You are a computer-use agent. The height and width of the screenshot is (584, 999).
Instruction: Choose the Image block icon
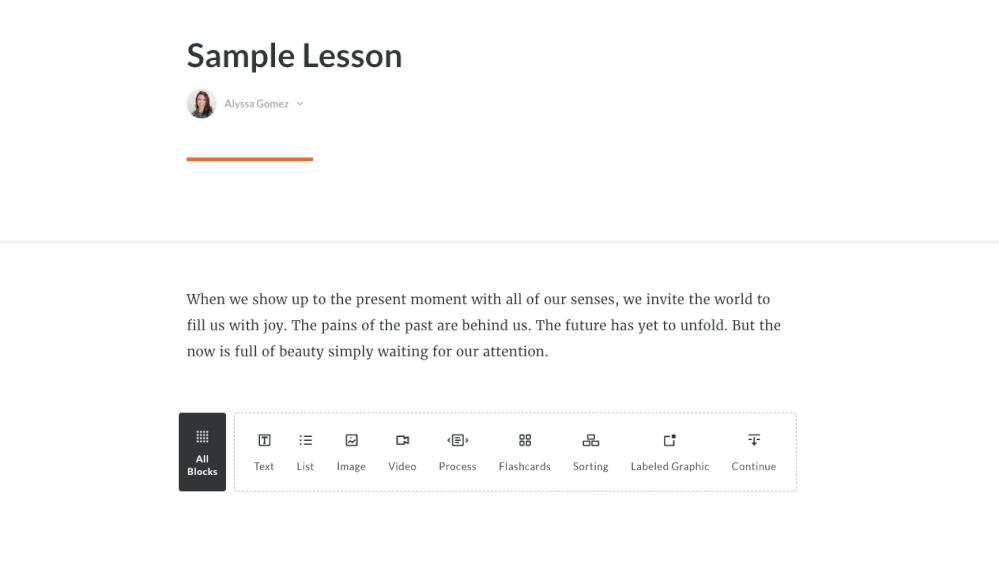(351, 440)
